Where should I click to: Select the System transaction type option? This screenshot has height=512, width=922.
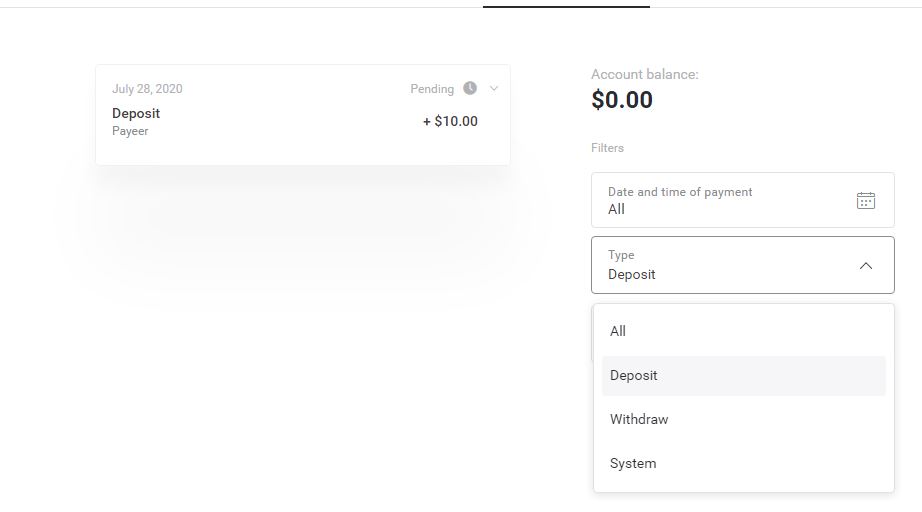[x=633, y=463]
